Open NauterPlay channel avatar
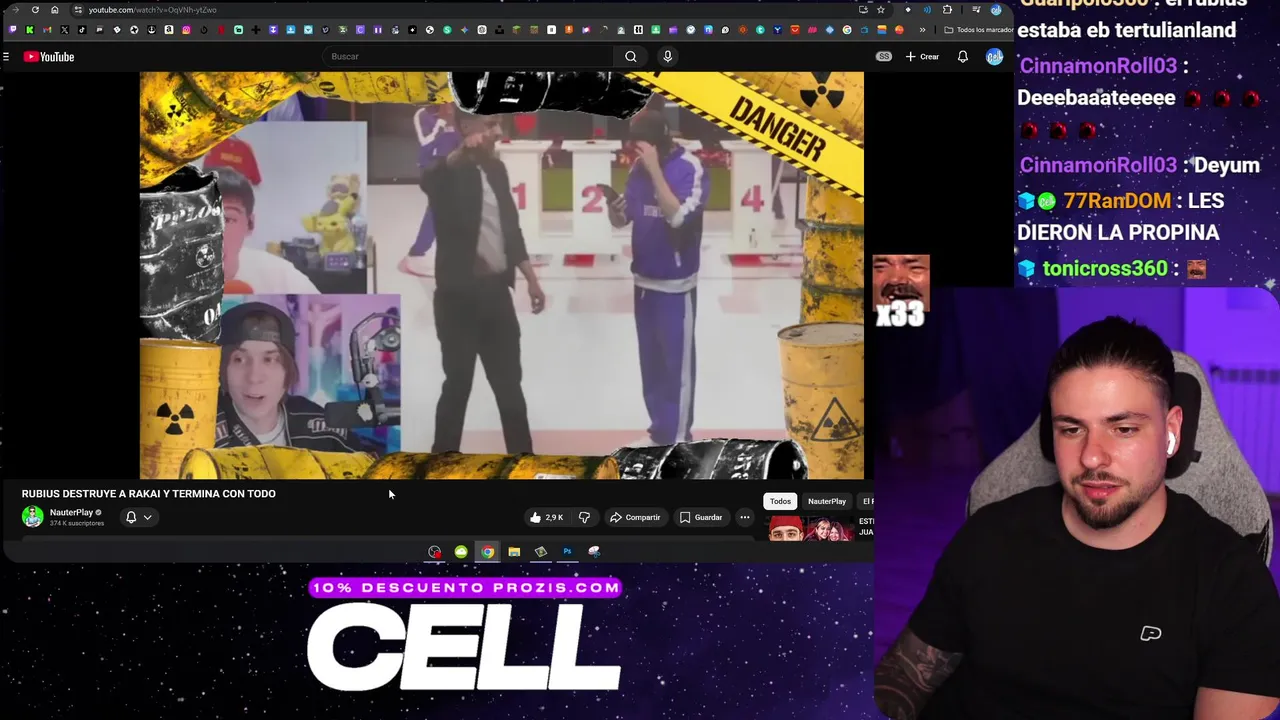 pyautogui.click(x=33, y=516)
